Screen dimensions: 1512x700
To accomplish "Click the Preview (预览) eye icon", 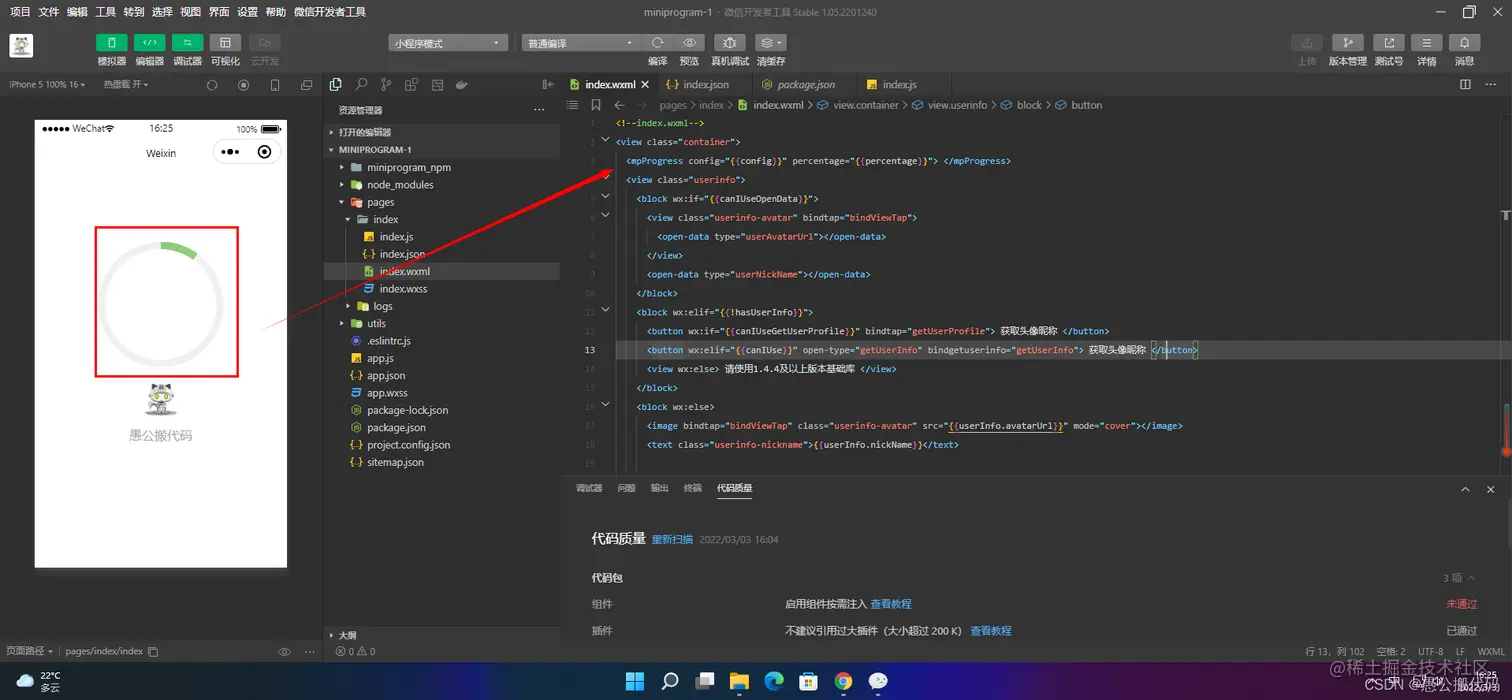I will pos(689,43).
